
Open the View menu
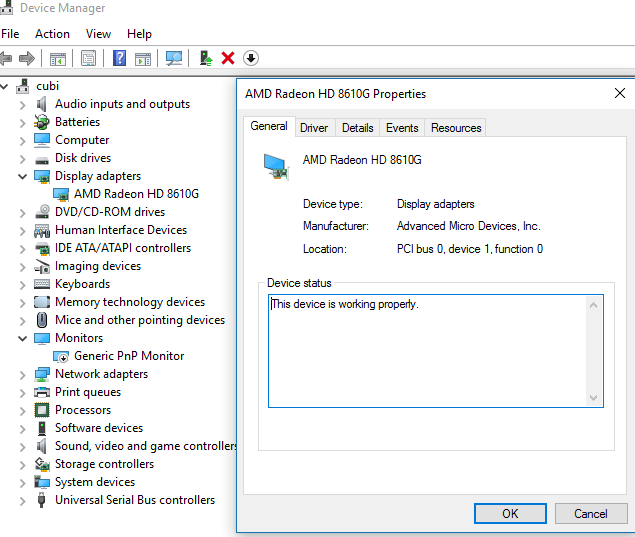[x=98, y=34]
